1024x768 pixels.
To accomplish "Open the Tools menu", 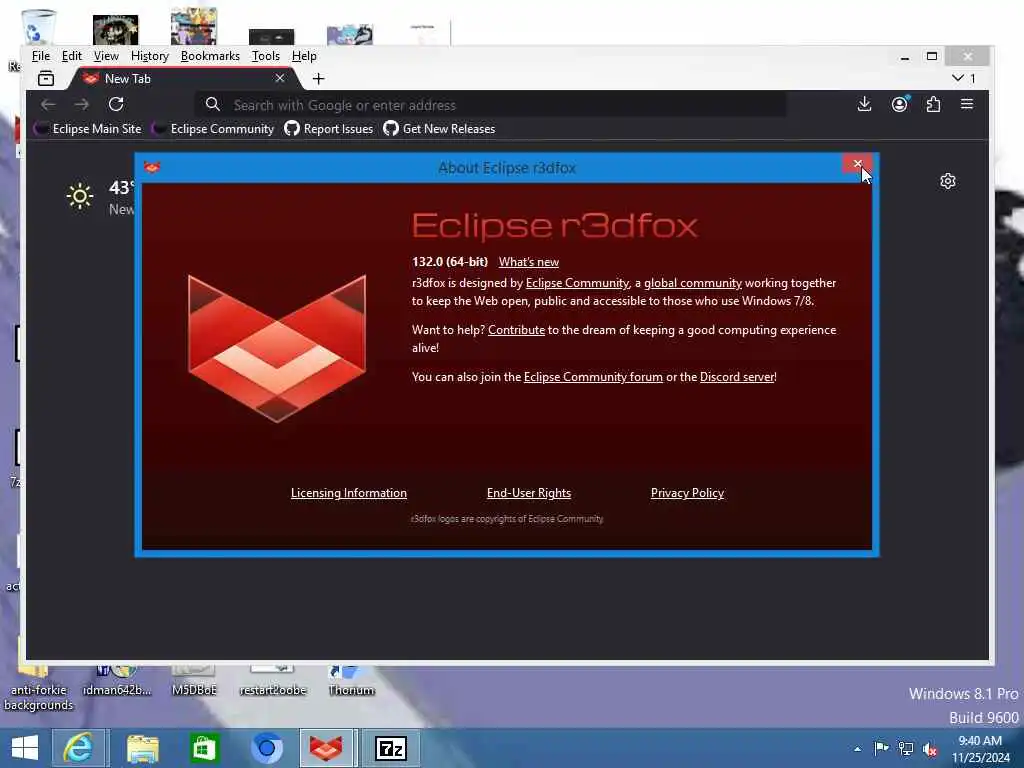I will point(265,56).
